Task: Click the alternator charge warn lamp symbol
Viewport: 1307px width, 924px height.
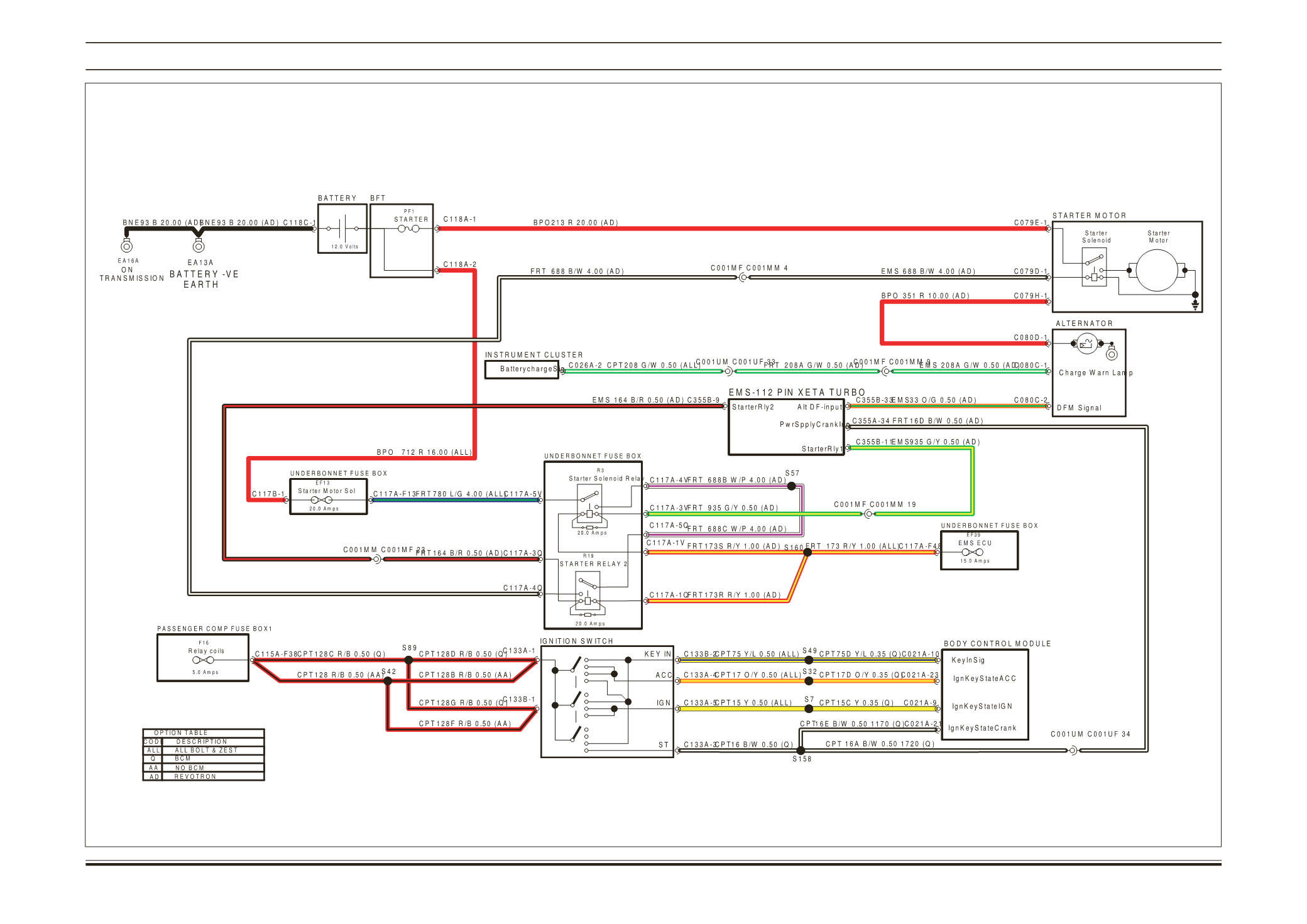Action: (1086, 343)
